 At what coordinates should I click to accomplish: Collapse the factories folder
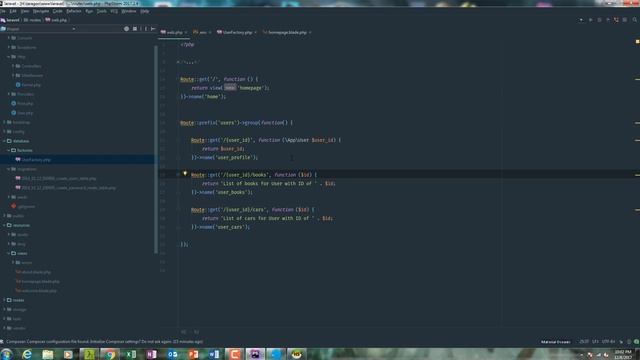(9, 151)
